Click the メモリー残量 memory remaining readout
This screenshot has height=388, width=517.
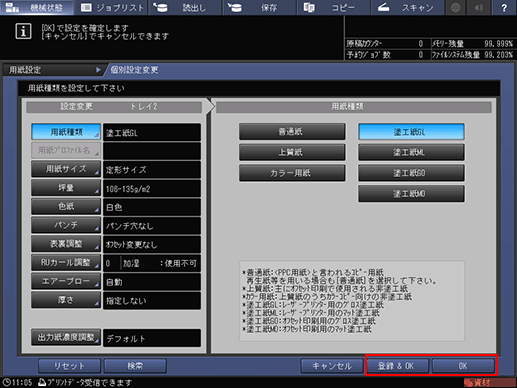click(472, 44)
